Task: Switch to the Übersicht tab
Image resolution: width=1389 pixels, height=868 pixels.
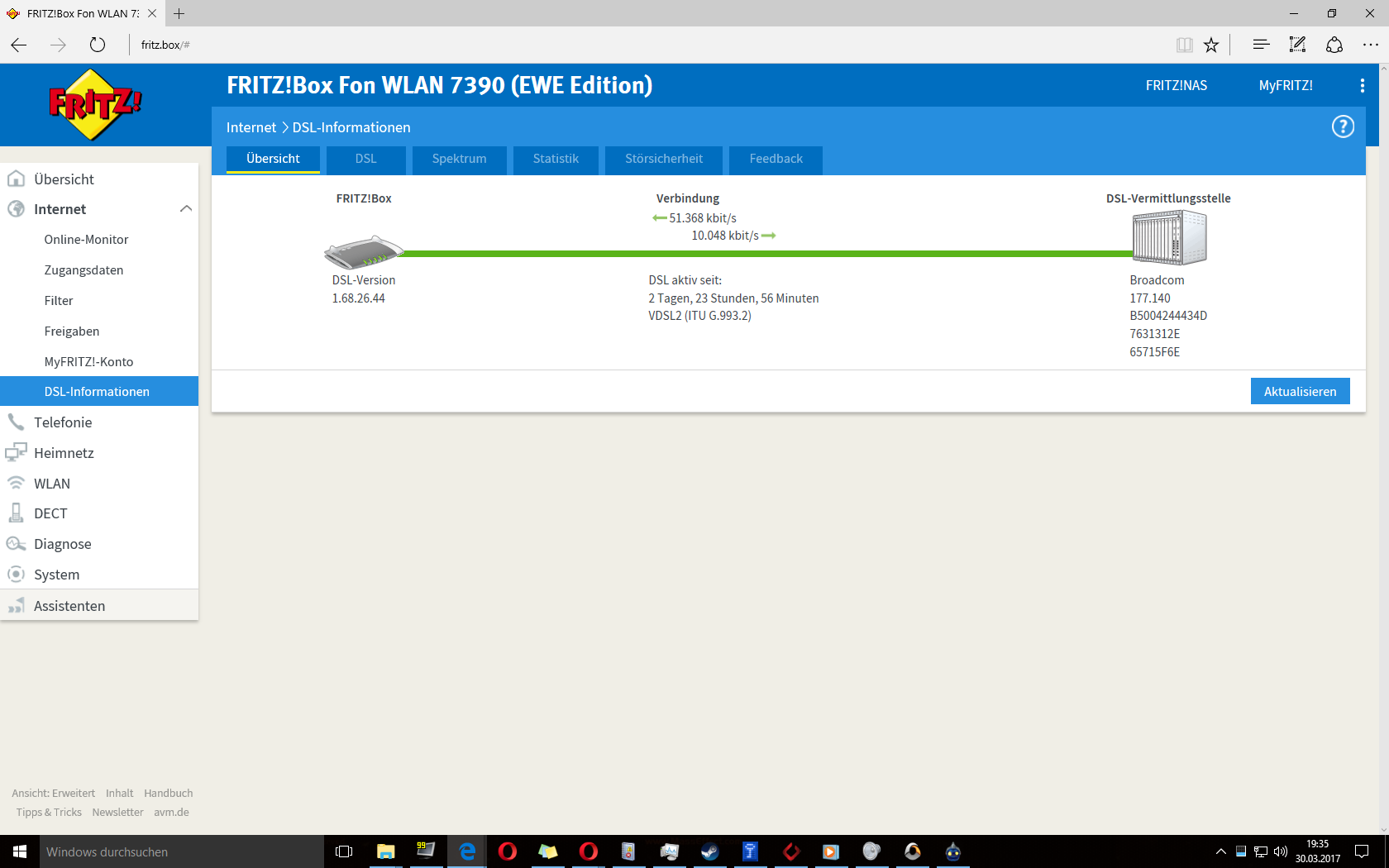Action: click(x=273, y=159)
